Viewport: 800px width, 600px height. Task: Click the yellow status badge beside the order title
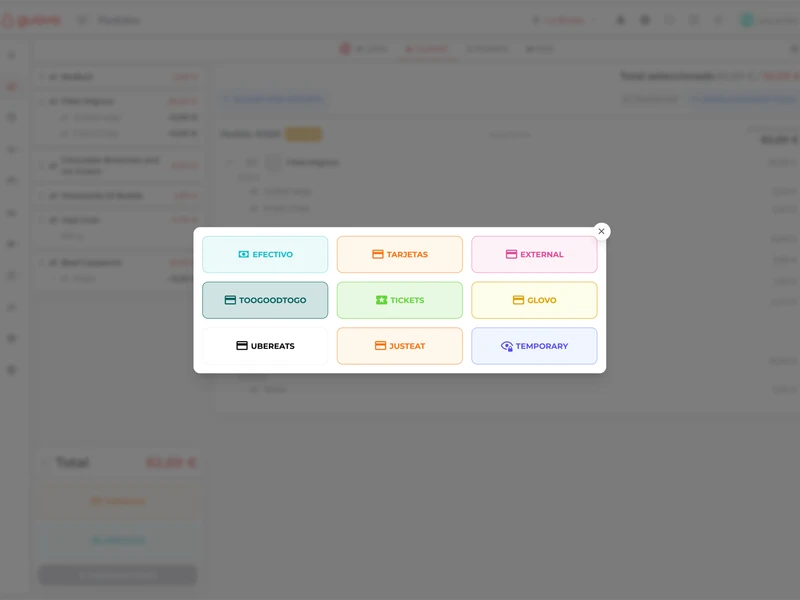point(303,134)
